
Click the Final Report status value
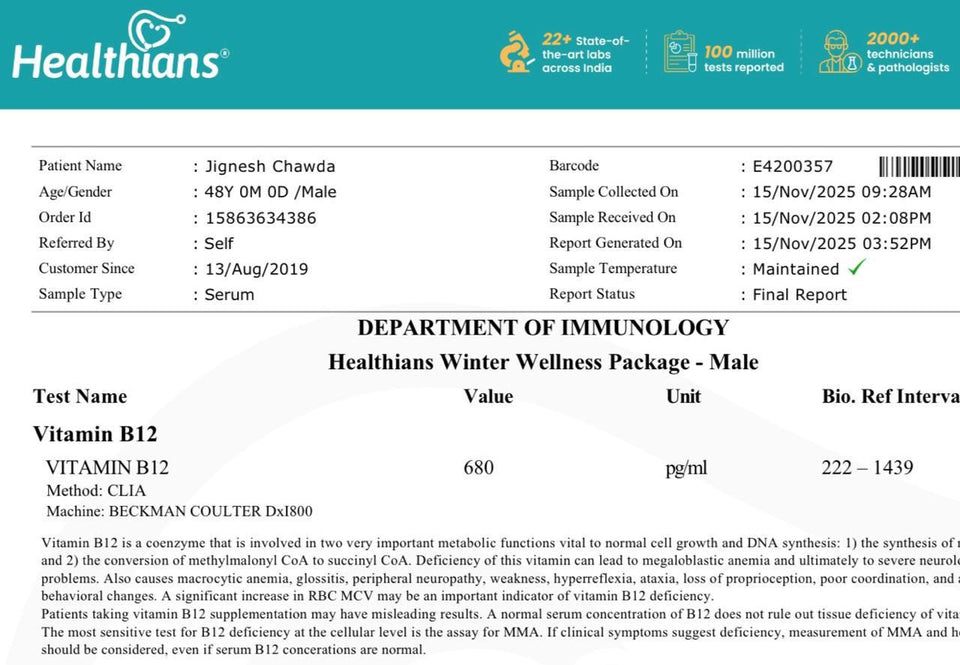click(800, 295)
